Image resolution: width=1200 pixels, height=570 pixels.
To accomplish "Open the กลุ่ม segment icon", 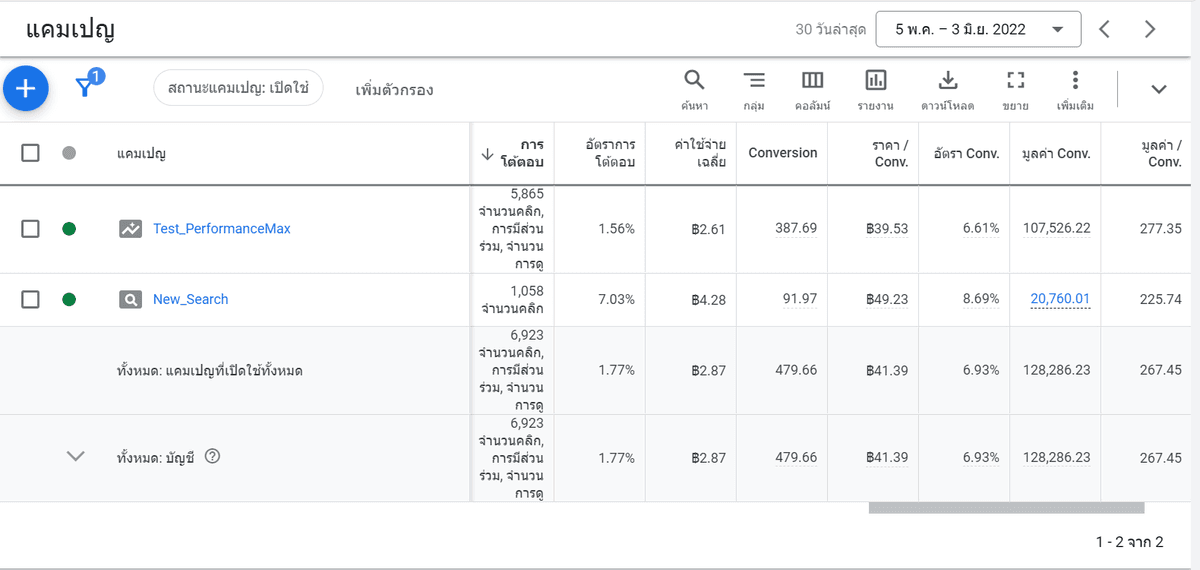I will 754,80.
